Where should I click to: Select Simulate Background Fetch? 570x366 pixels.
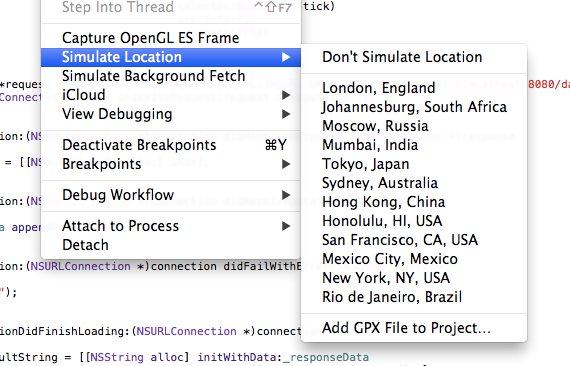coord(171,76)
